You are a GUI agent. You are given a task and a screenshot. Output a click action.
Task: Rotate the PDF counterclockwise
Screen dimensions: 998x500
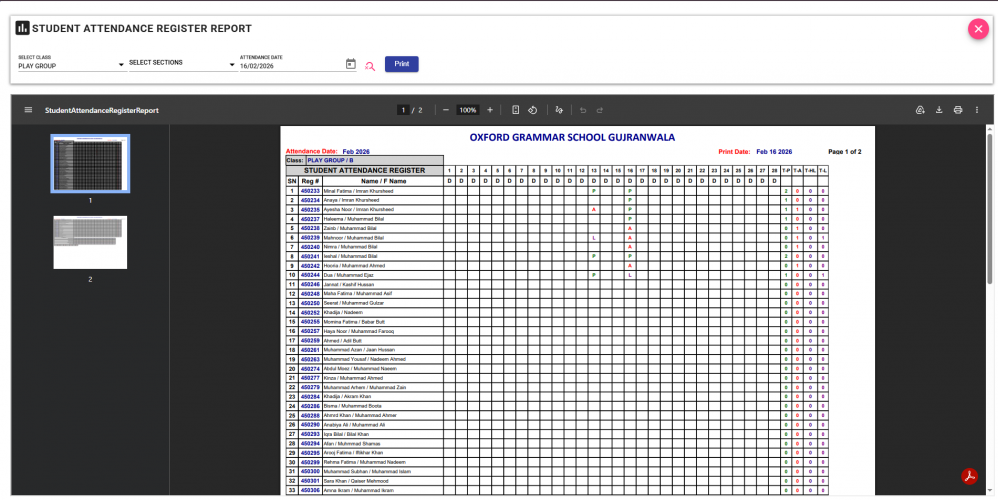pyautogui.click(x=533, y=110)
